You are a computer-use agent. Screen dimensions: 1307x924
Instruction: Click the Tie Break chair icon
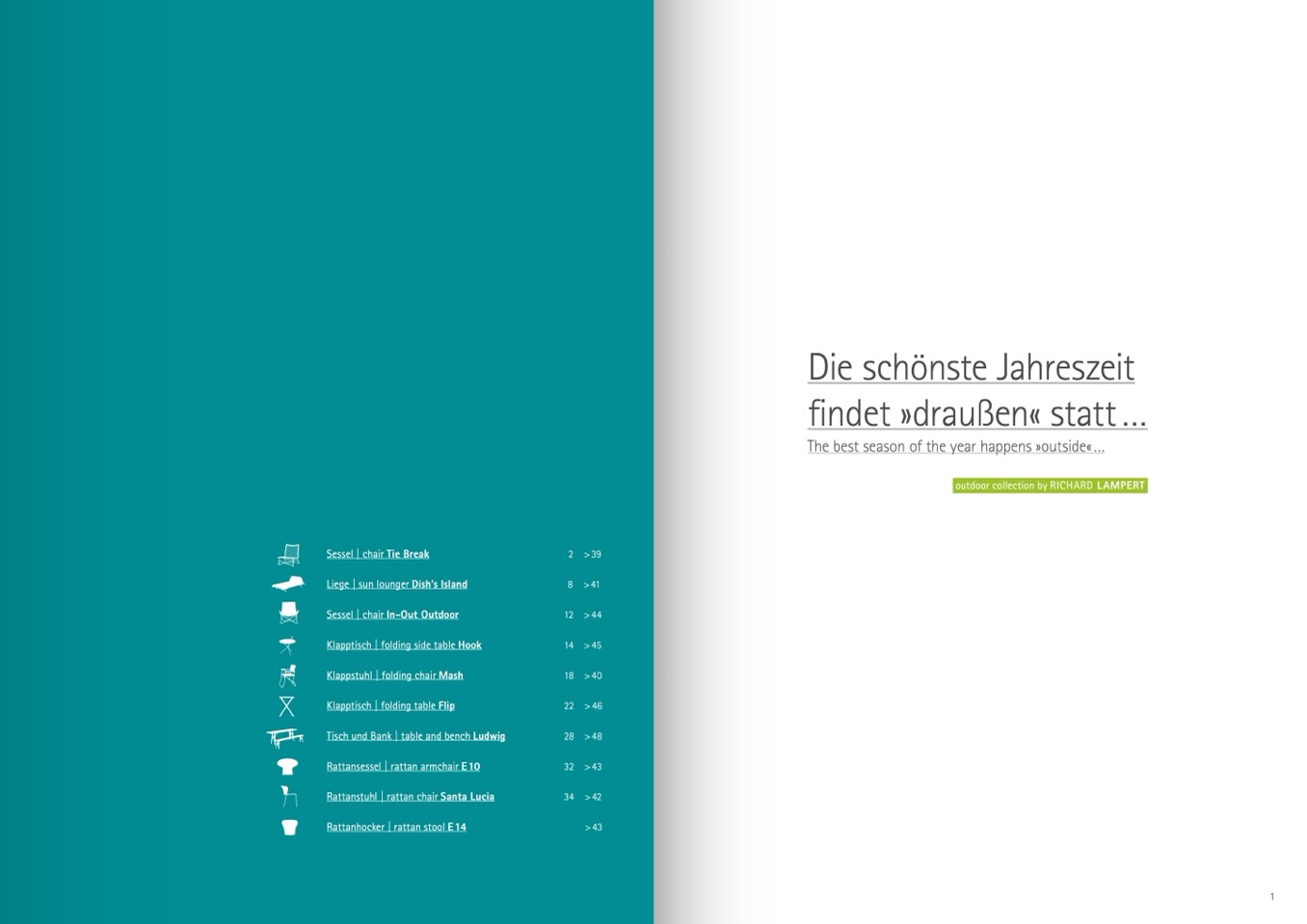[x=288, y=554]
